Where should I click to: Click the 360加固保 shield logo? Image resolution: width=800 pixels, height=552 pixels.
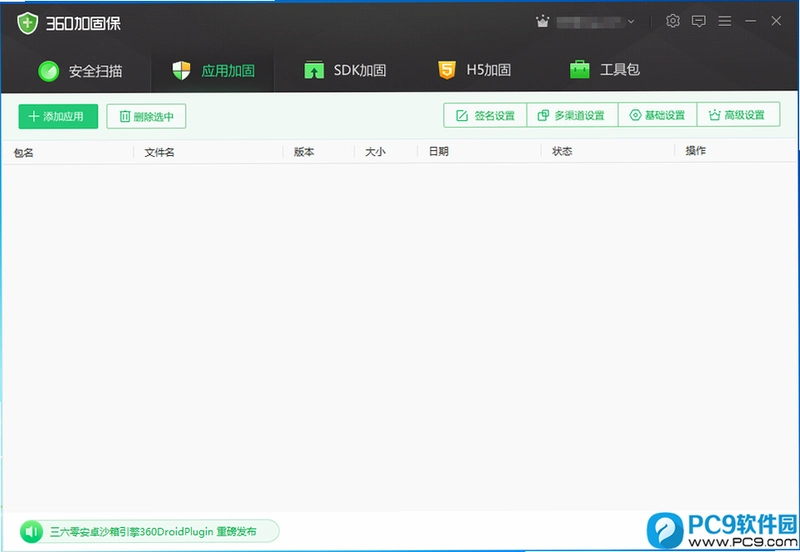[28, 23]
